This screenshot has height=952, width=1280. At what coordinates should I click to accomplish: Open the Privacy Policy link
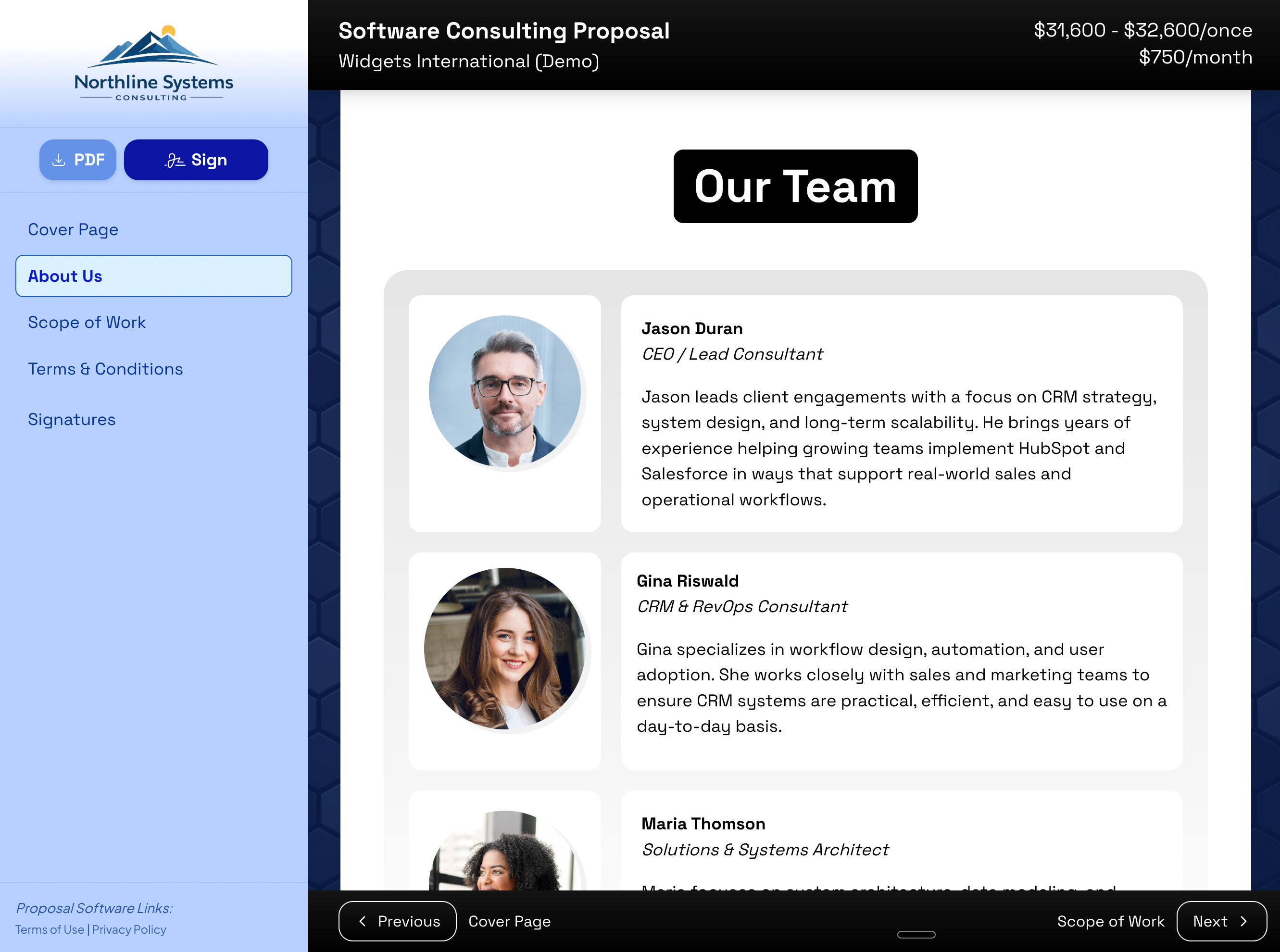[129, 929]
